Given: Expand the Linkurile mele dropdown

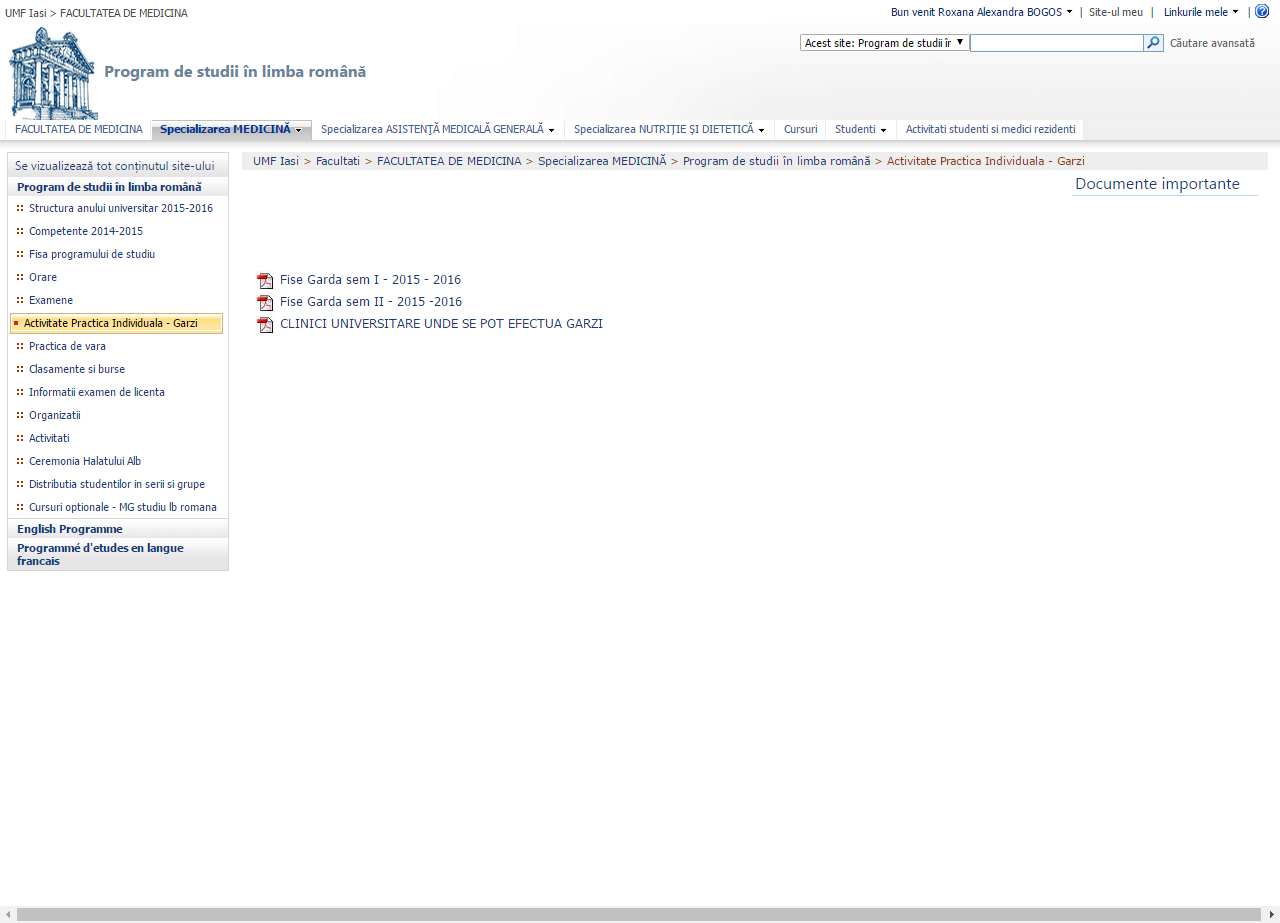Looking at the screenshot, I should tap(1200, 12).
